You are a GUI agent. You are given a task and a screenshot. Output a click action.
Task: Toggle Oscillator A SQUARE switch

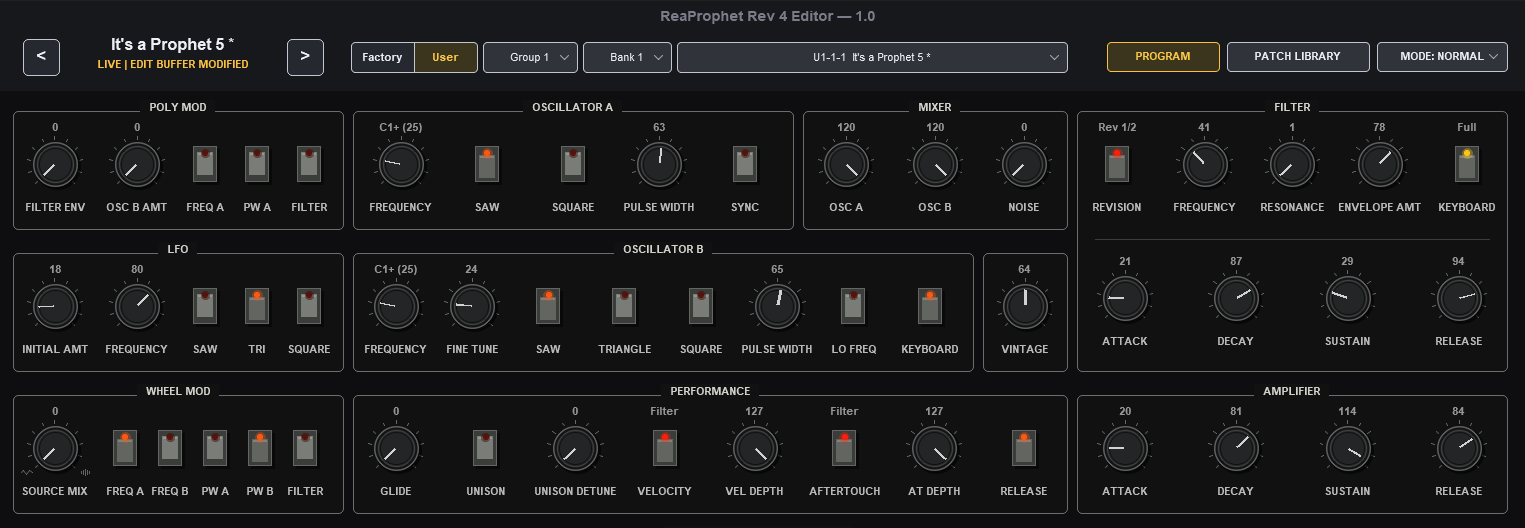tap(573, 163)
